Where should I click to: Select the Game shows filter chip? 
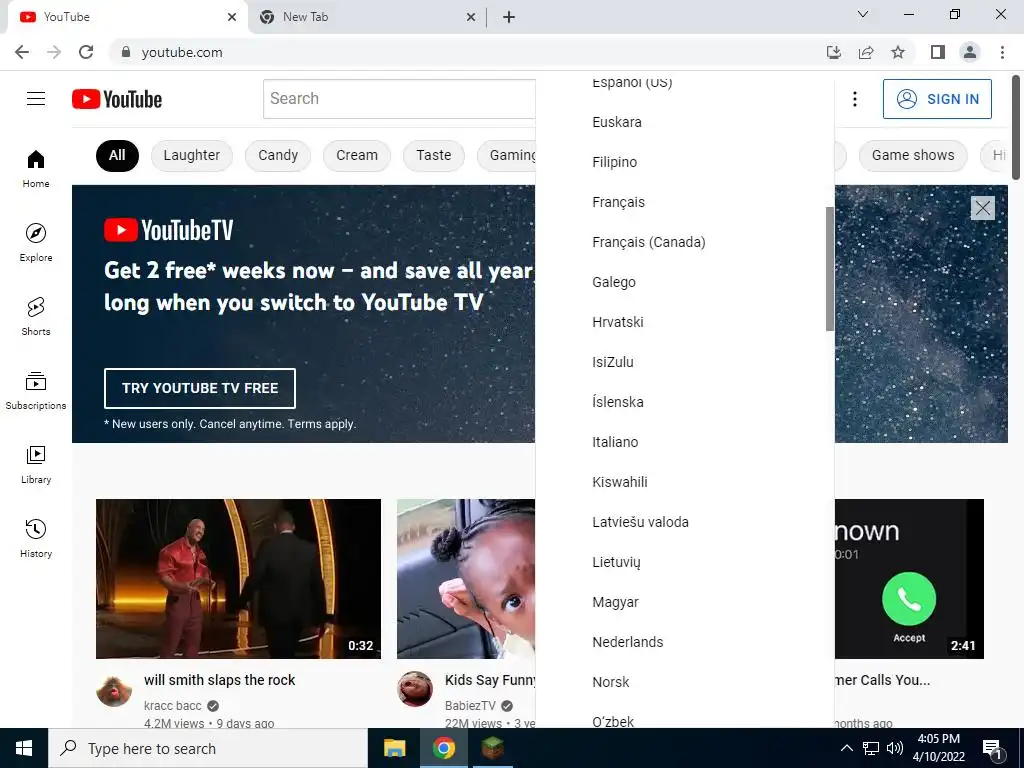[913, 155]
